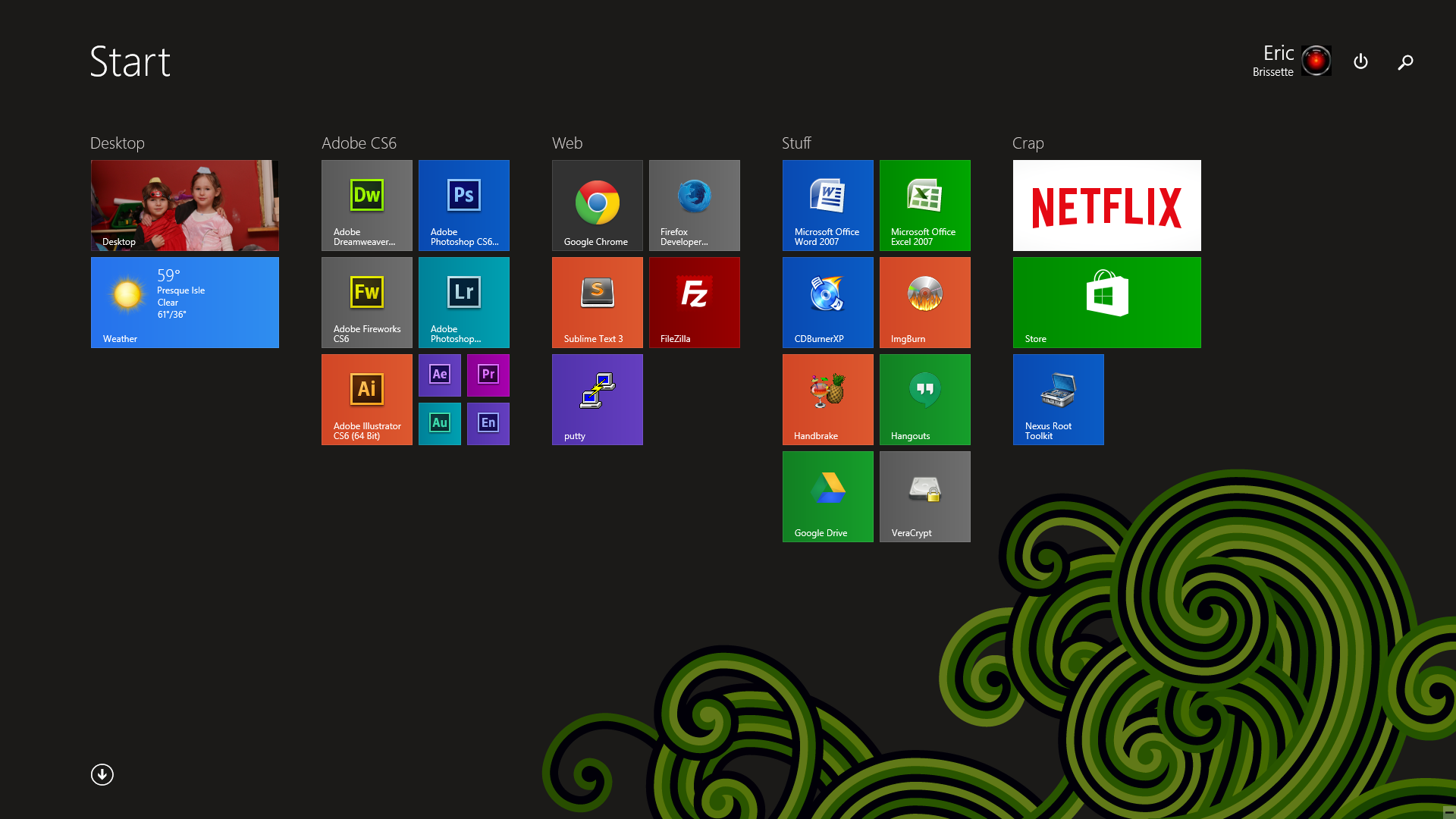Screen dimensions: 1456x819
Task: Open the After Effects small tile
Action: point(440,375)
